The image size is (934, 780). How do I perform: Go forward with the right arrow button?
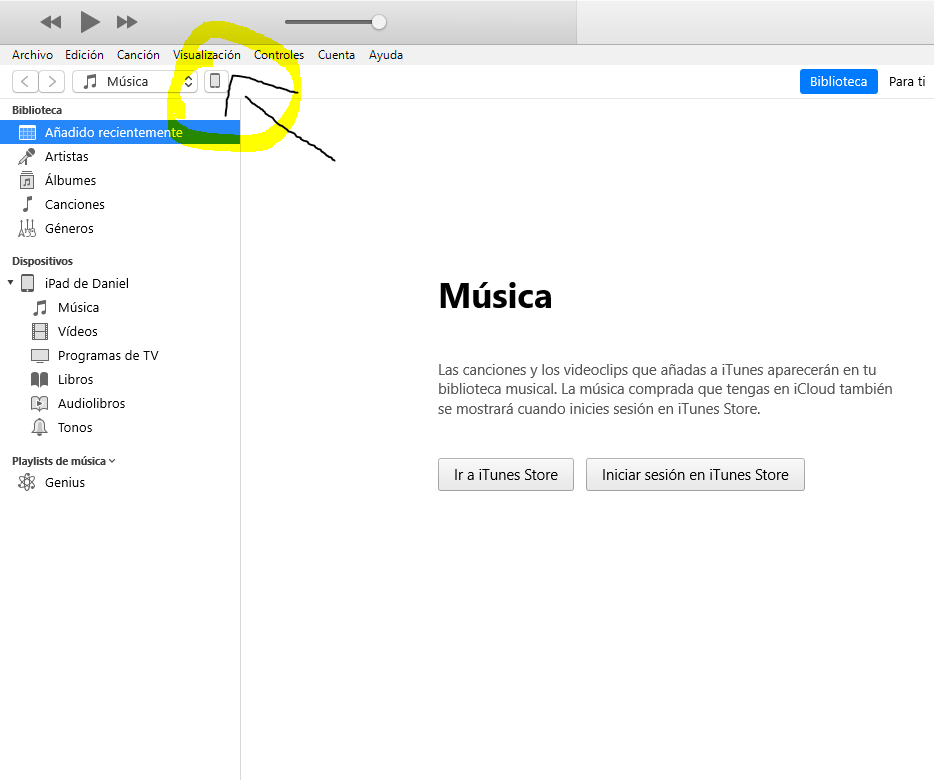click(52, 82)
